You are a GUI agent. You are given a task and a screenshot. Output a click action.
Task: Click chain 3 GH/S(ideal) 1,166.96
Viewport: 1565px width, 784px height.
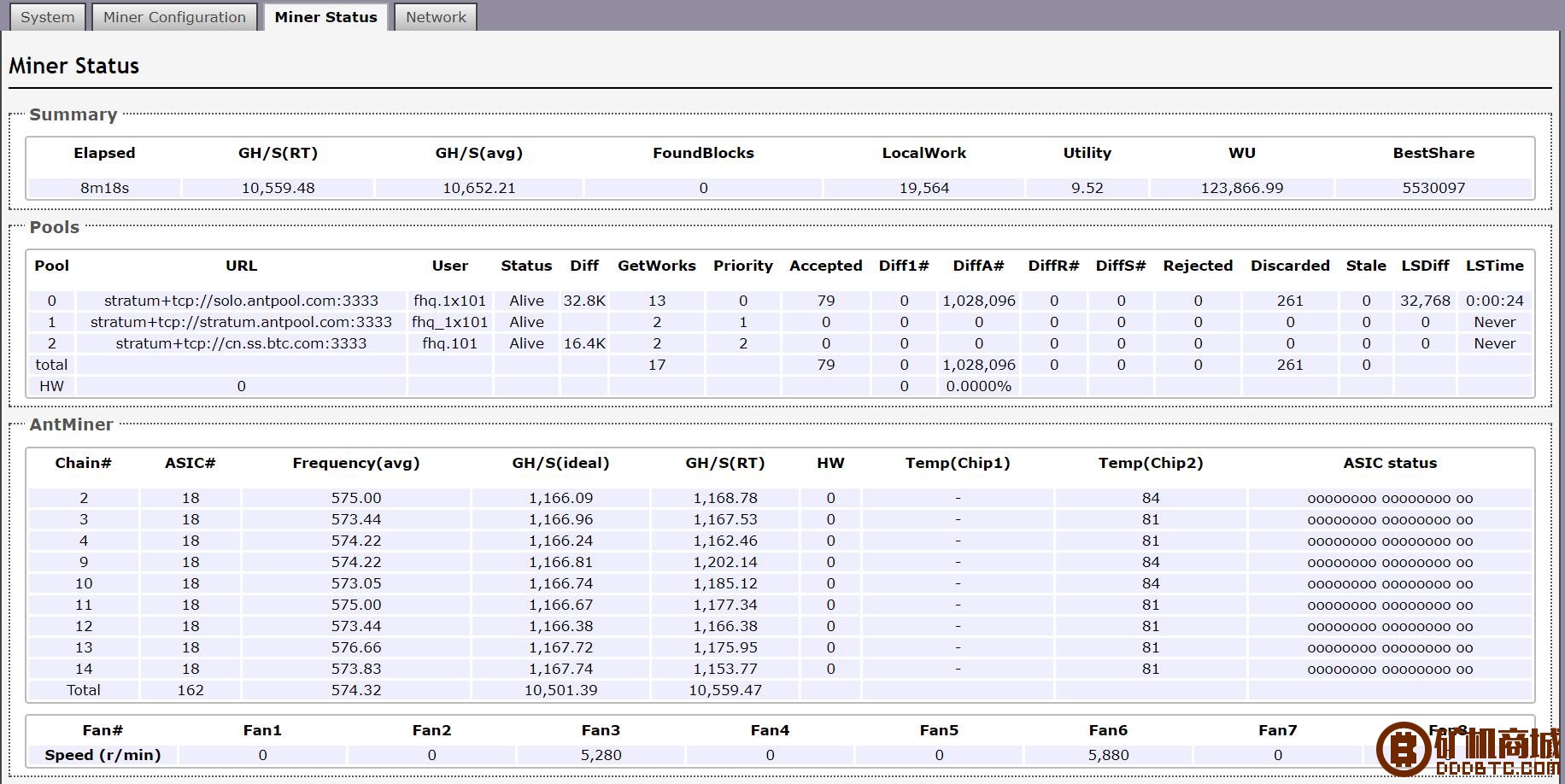[x=560, y=519]
